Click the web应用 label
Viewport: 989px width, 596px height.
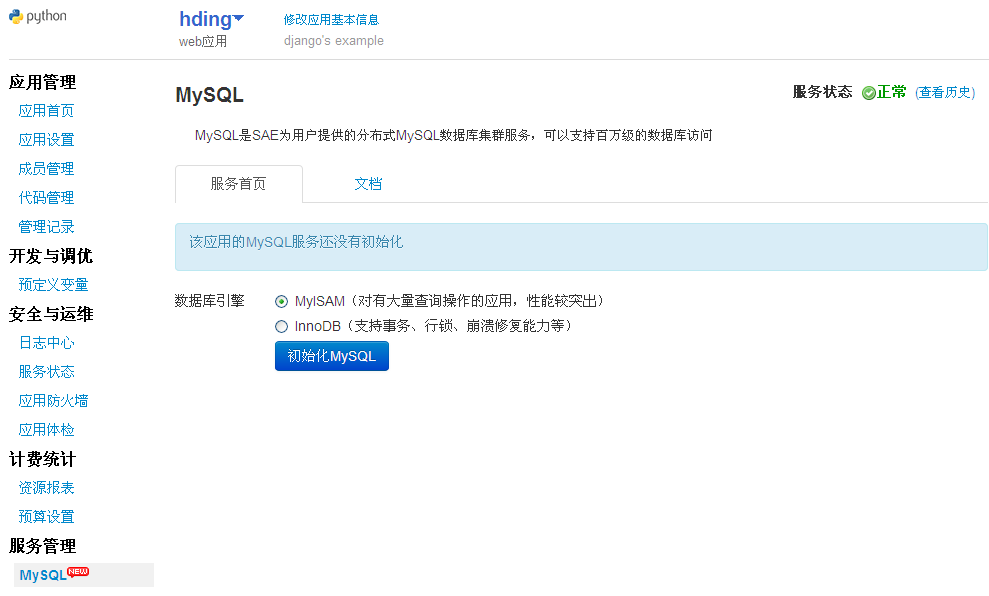(x=203, y=42)
